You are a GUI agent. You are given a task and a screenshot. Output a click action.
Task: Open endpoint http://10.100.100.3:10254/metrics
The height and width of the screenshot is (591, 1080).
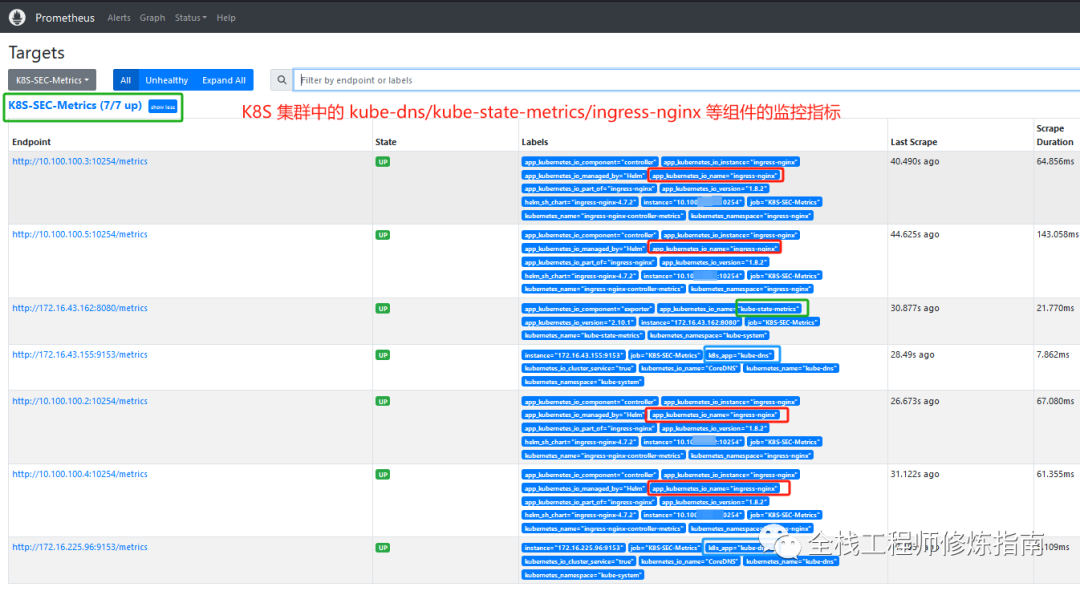point(80,161)
